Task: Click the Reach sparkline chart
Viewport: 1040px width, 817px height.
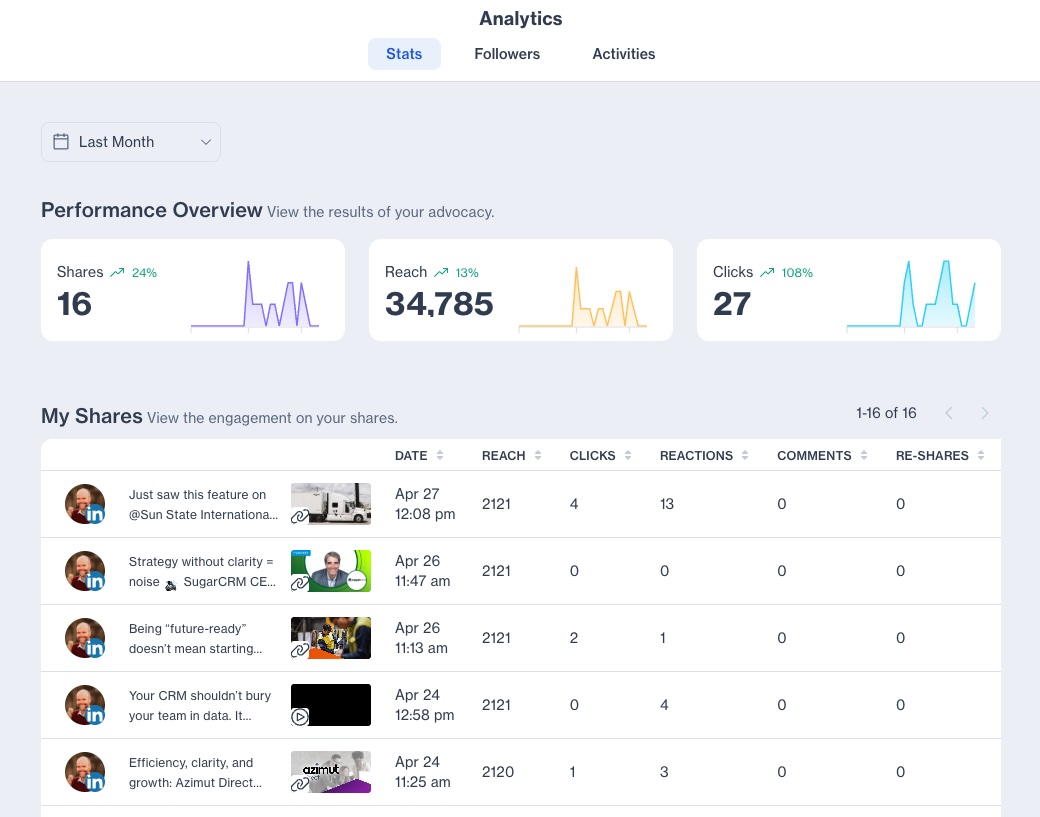Action: pyautogui.click(x=582, y=296)
